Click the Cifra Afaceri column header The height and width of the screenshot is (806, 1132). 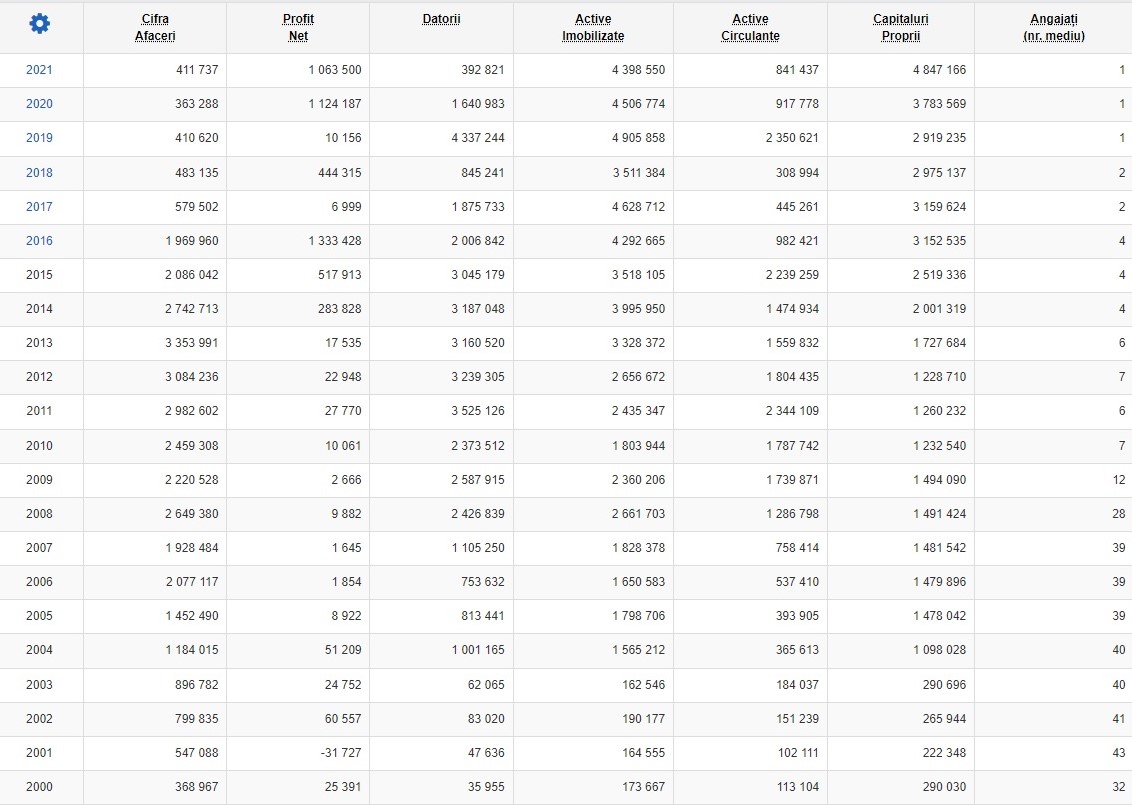click(x=155, y=27)
